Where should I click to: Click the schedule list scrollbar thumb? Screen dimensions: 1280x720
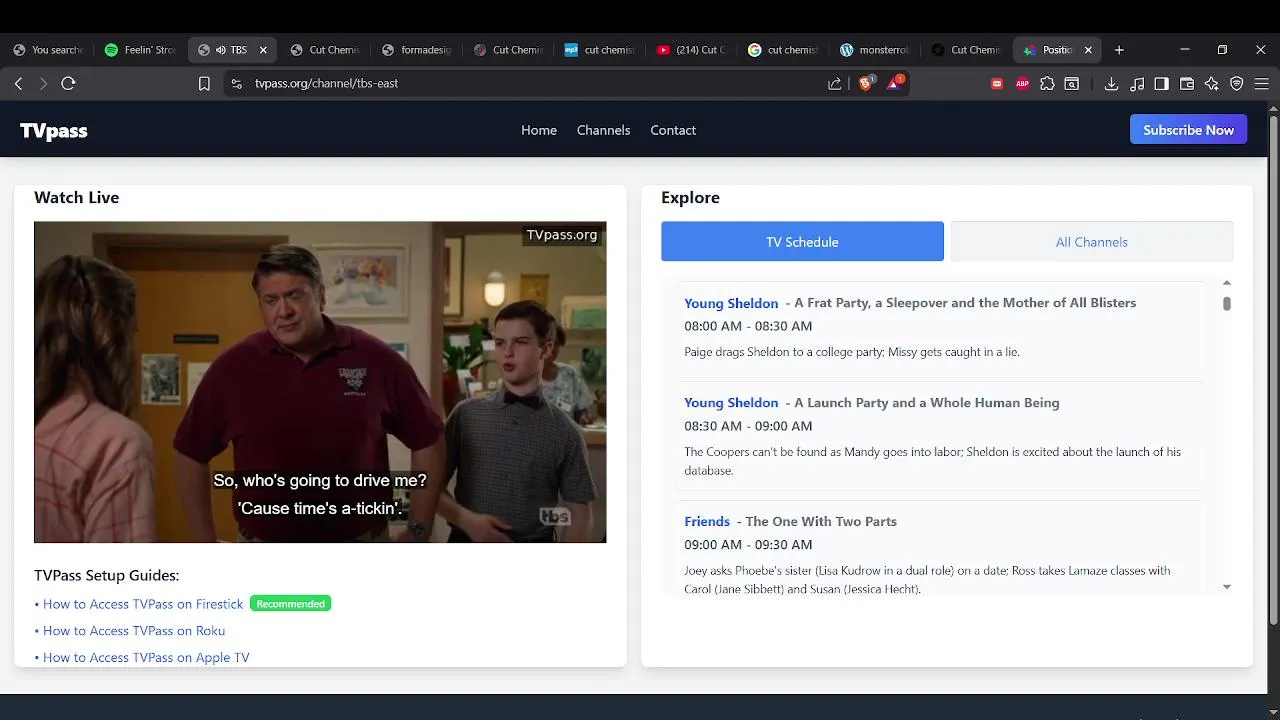(x=1227, y=303)
